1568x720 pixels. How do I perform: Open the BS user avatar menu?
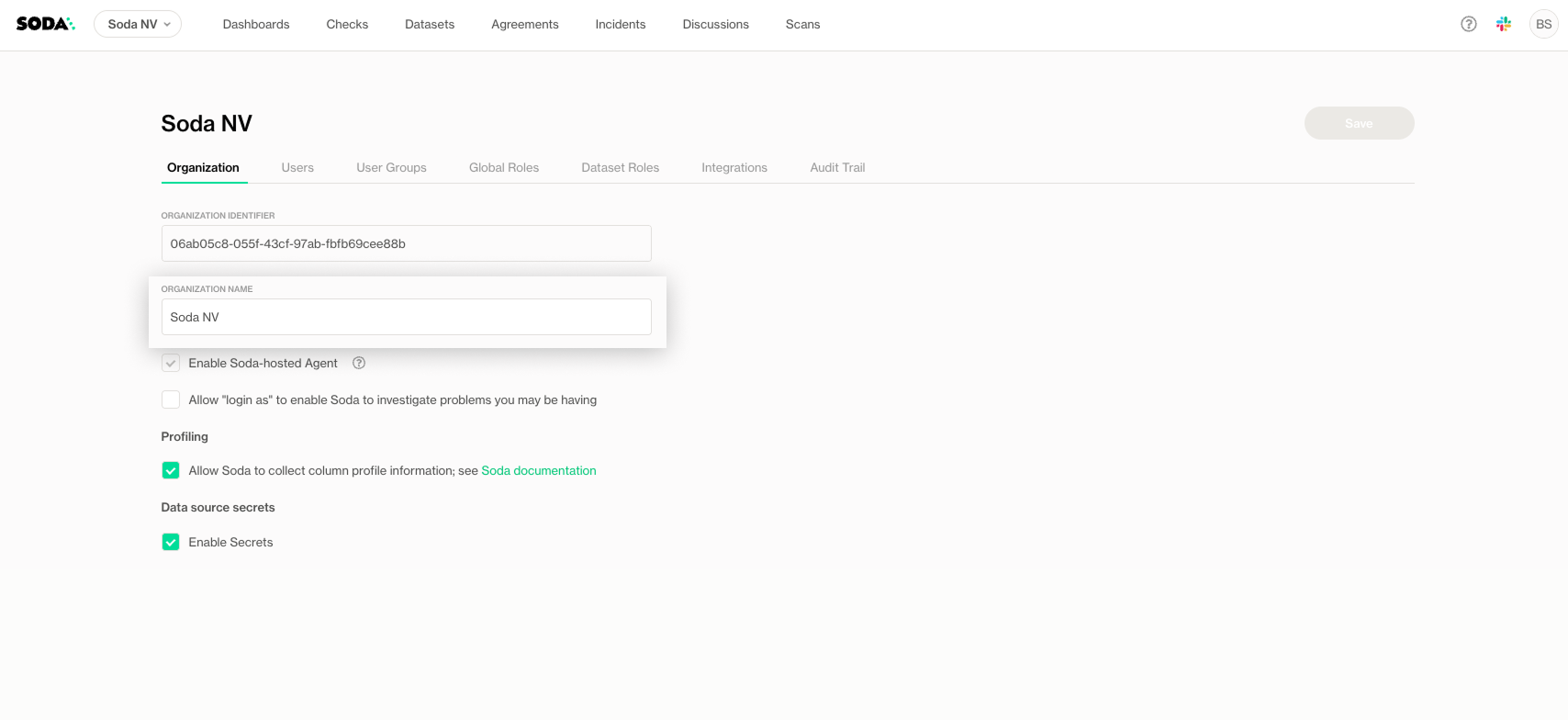[x=1544, y=24]
